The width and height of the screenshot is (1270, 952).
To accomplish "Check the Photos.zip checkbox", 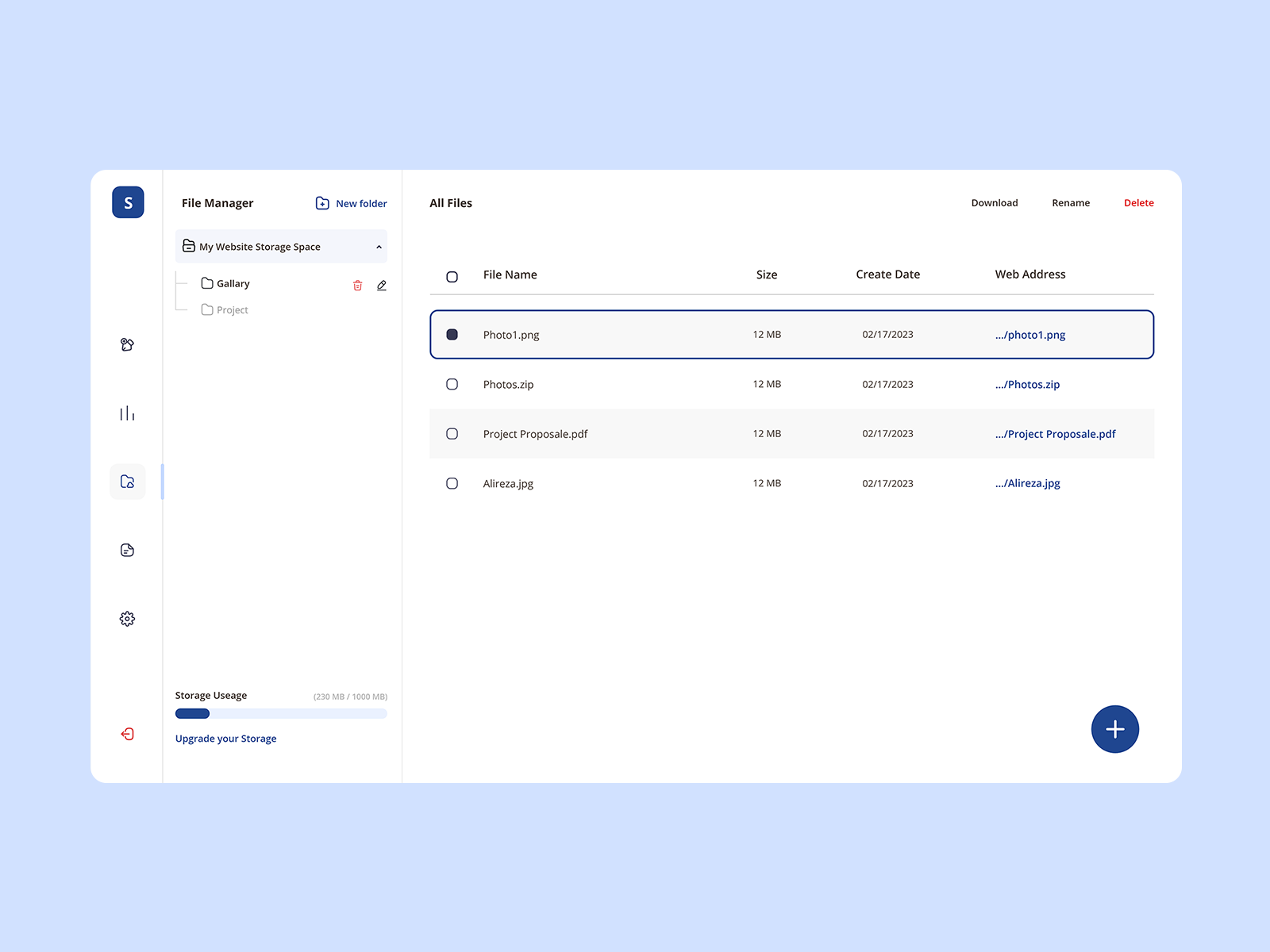I will (x=452, y=384).
